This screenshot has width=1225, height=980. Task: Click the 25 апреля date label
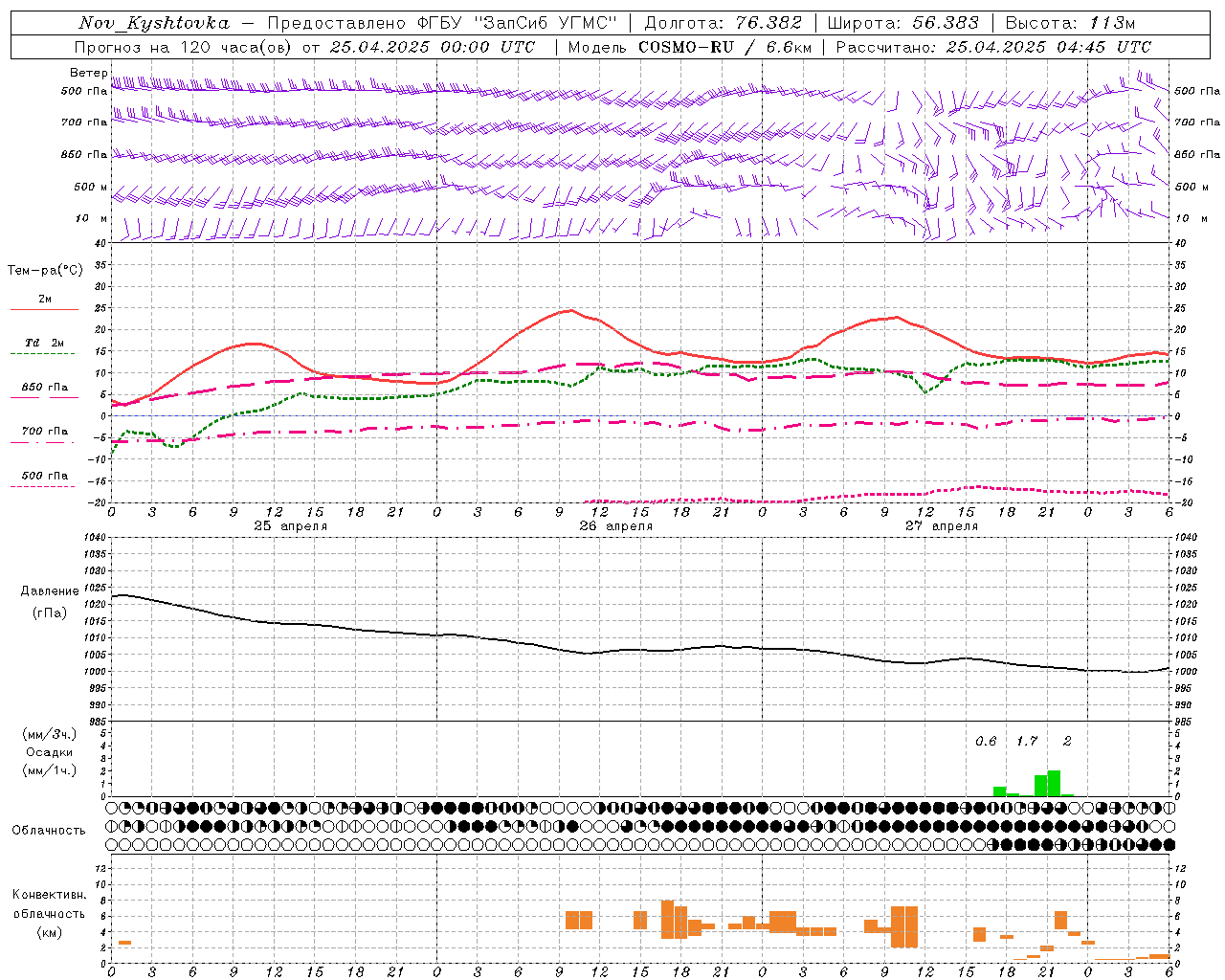[x=291, y=526]
